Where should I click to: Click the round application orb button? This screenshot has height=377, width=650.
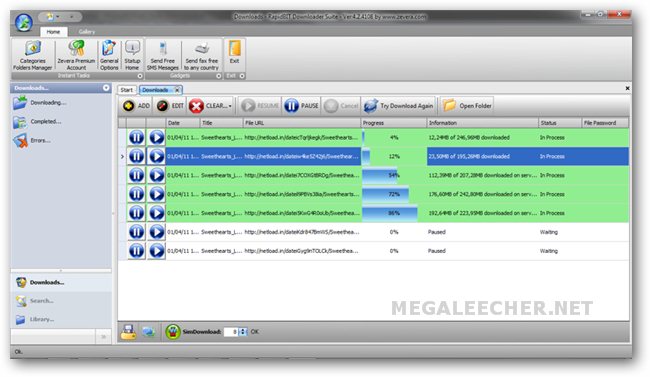(x=24, y=22)
